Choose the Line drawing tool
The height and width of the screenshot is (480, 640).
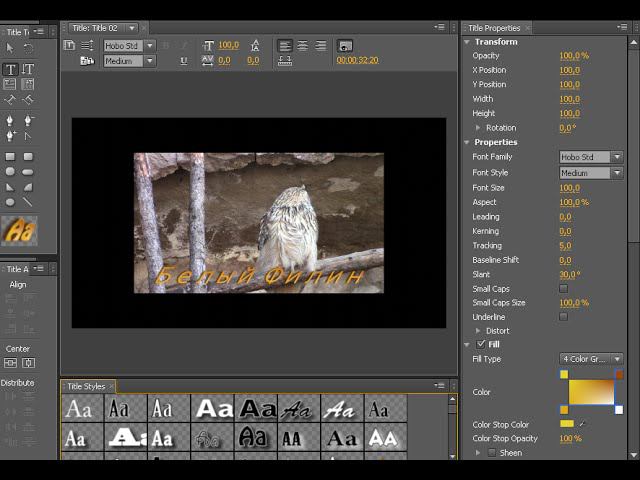click(28, 201)
